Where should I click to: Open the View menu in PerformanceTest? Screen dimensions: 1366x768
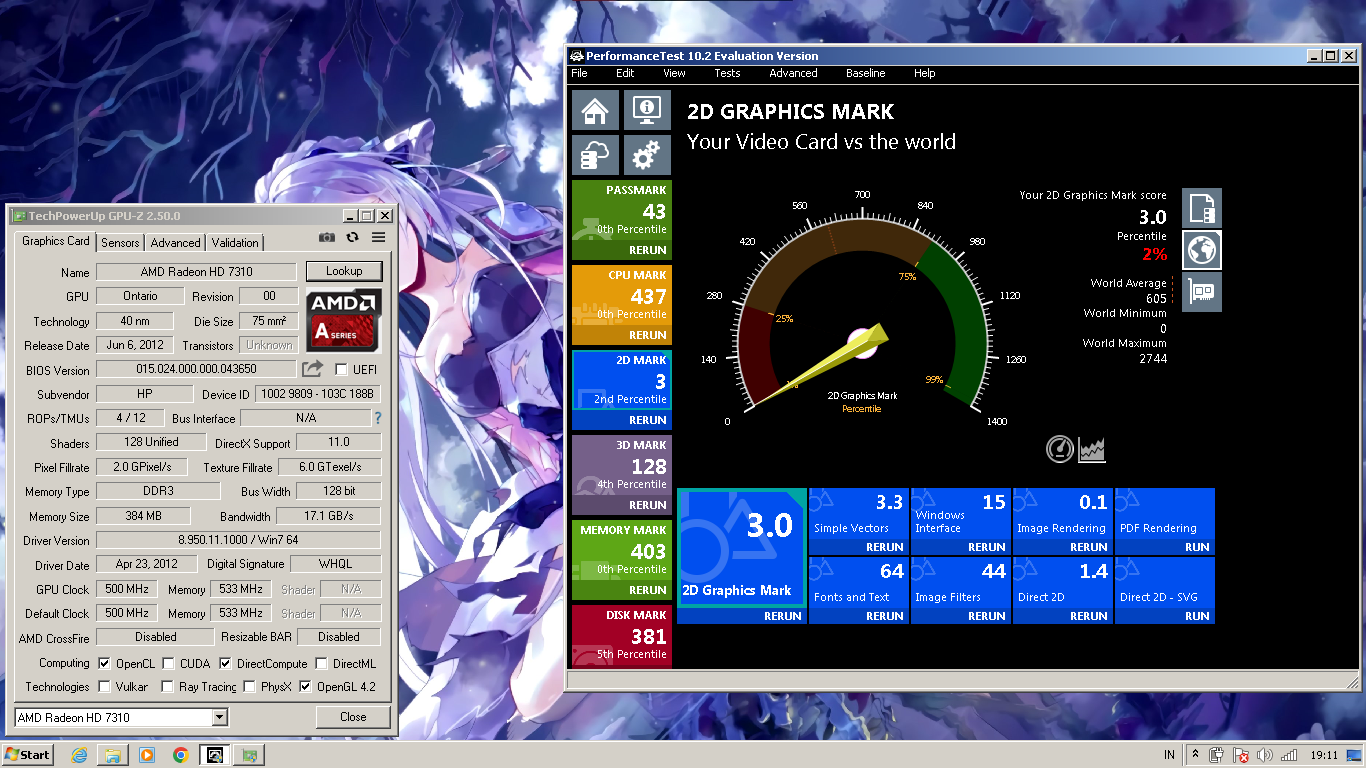pyautogui.click(x=674, y=73)
